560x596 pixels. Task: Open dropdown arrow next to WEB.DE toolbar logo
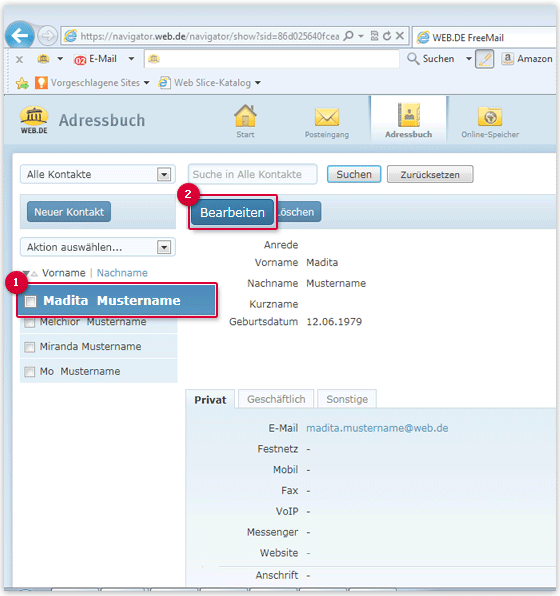coord(60,59)
